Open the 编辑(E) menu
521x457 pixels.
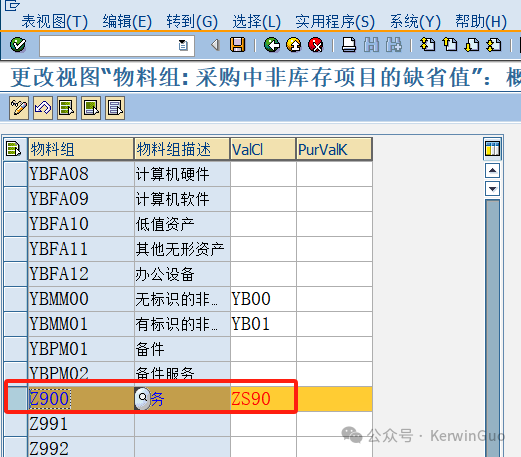click(127, 22)
